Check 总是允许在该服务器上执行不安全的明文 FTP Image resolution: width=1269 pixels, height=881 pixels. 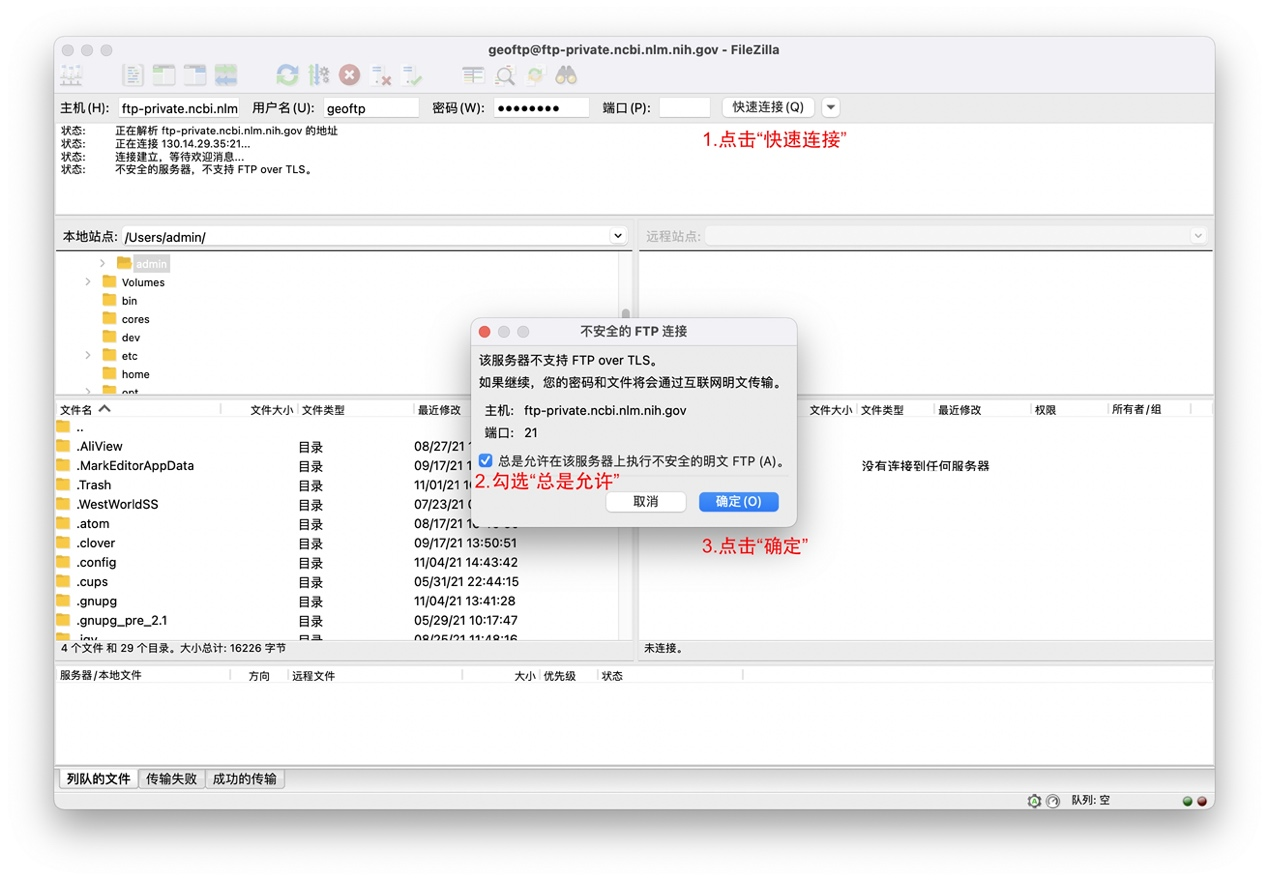[x=485, y=460]
